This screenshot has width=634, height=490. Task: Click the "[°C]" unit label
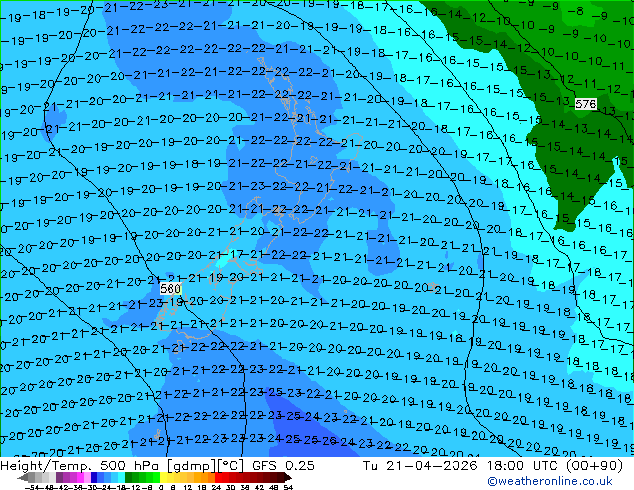point(230,466)
